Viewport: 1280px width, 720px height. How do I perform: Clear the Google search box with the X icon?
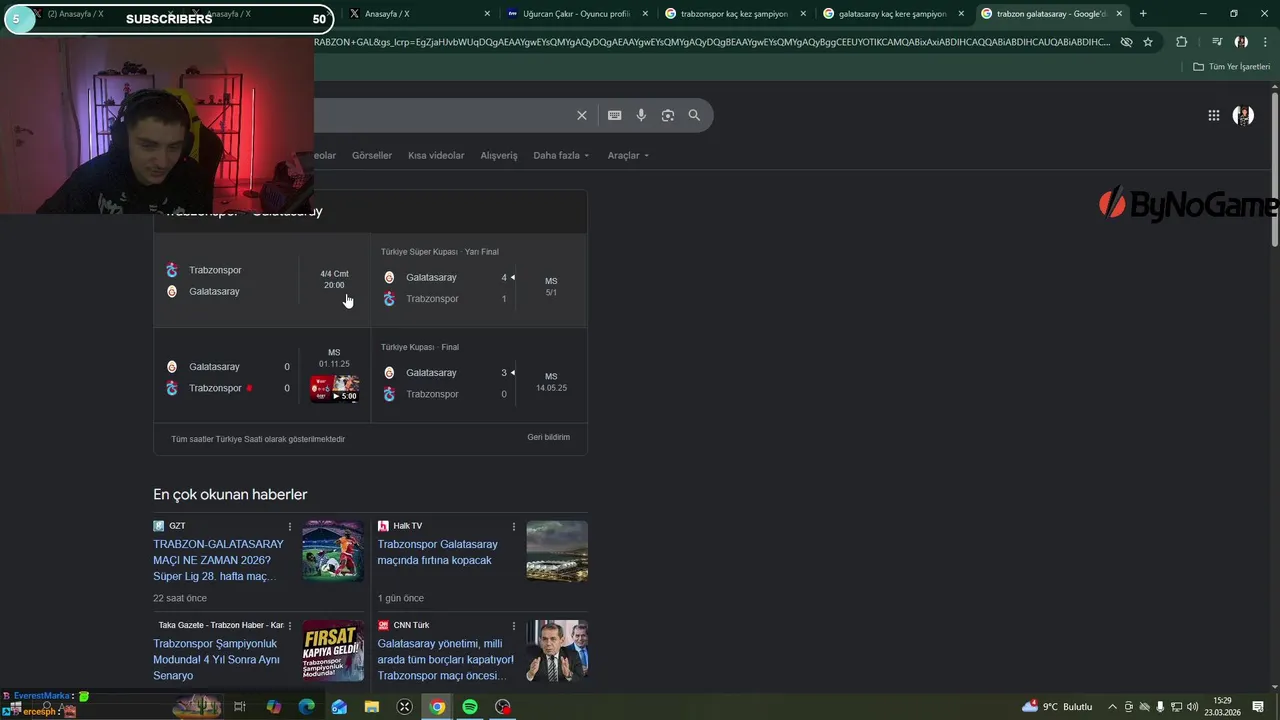coord(581,115)
